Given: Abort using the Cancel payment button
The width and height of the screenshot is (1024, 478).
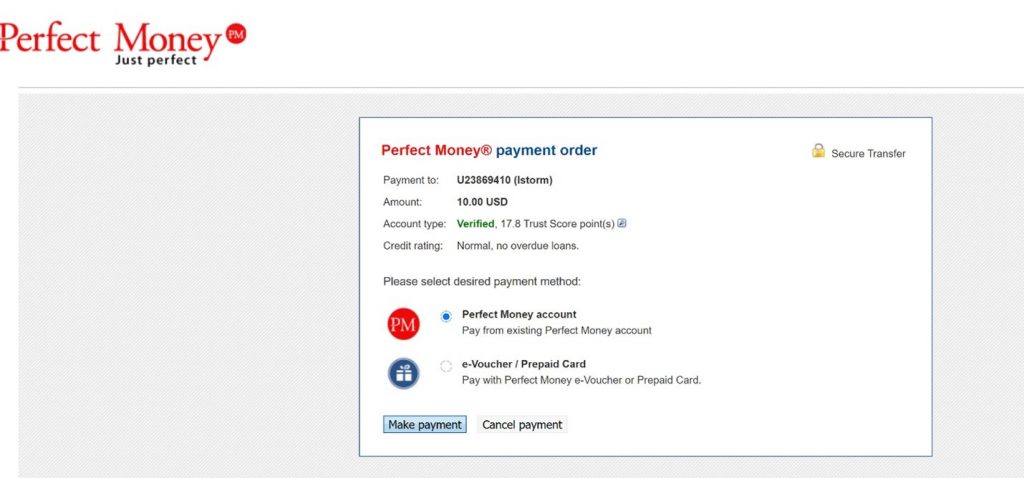Looking at the screenshot, I should (x=522, y=424).
